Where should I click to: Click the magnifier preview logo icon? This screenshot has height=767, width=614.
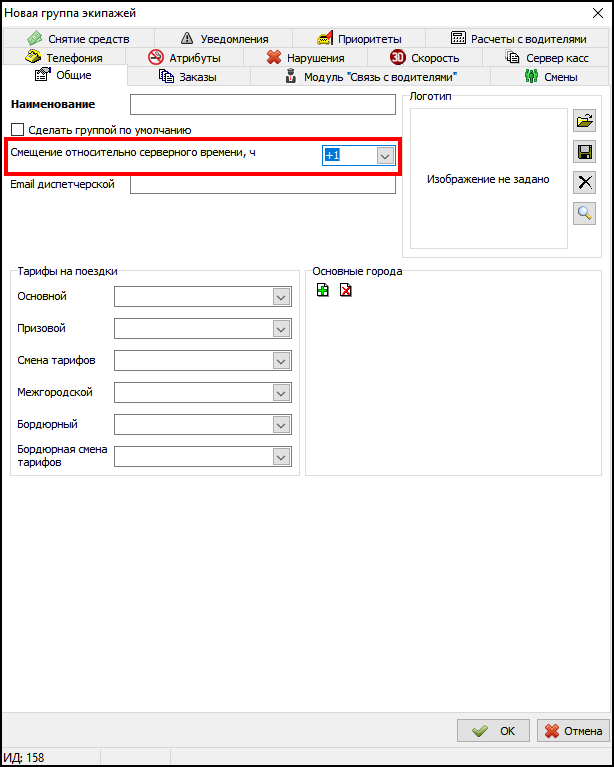[585, 212]
